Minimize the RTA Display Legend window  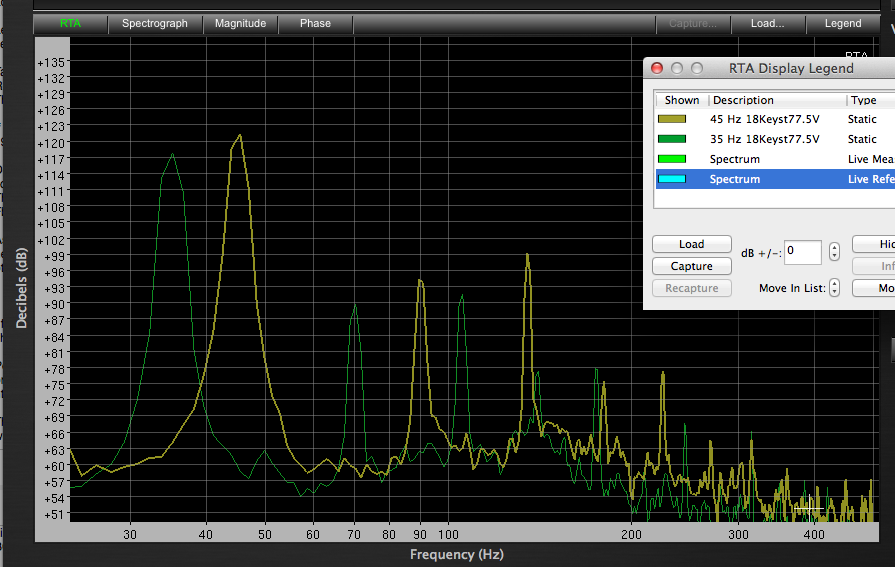677,69
